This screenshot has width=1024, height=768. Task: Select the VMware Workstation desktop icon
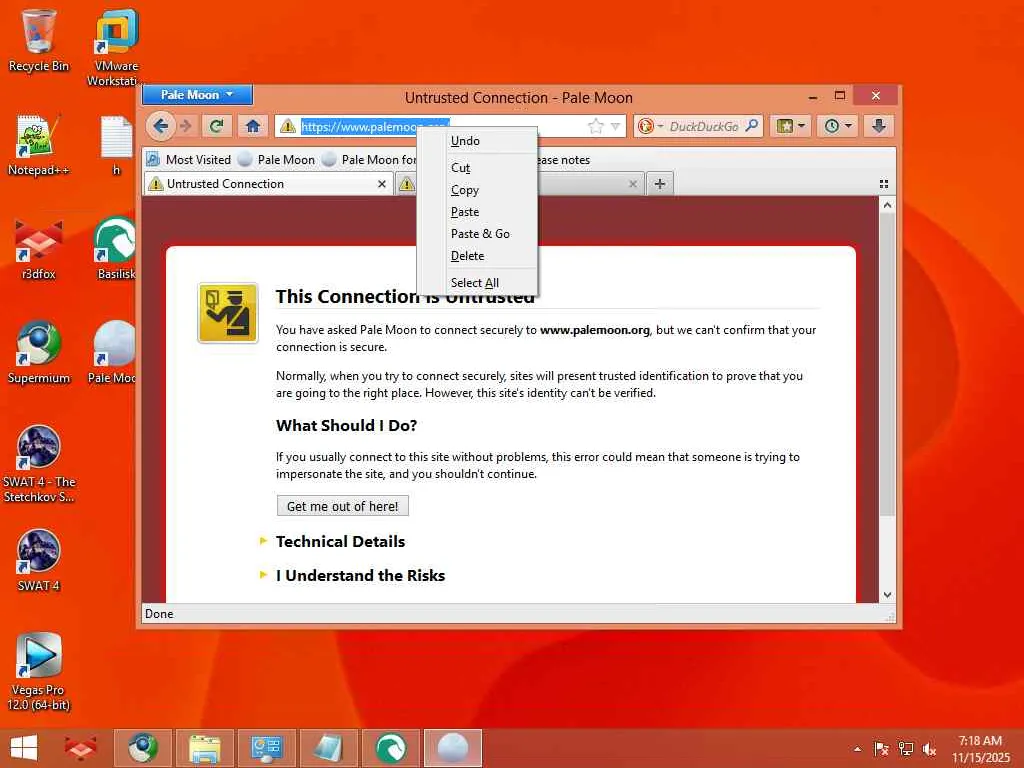click(x=116, y=47)
